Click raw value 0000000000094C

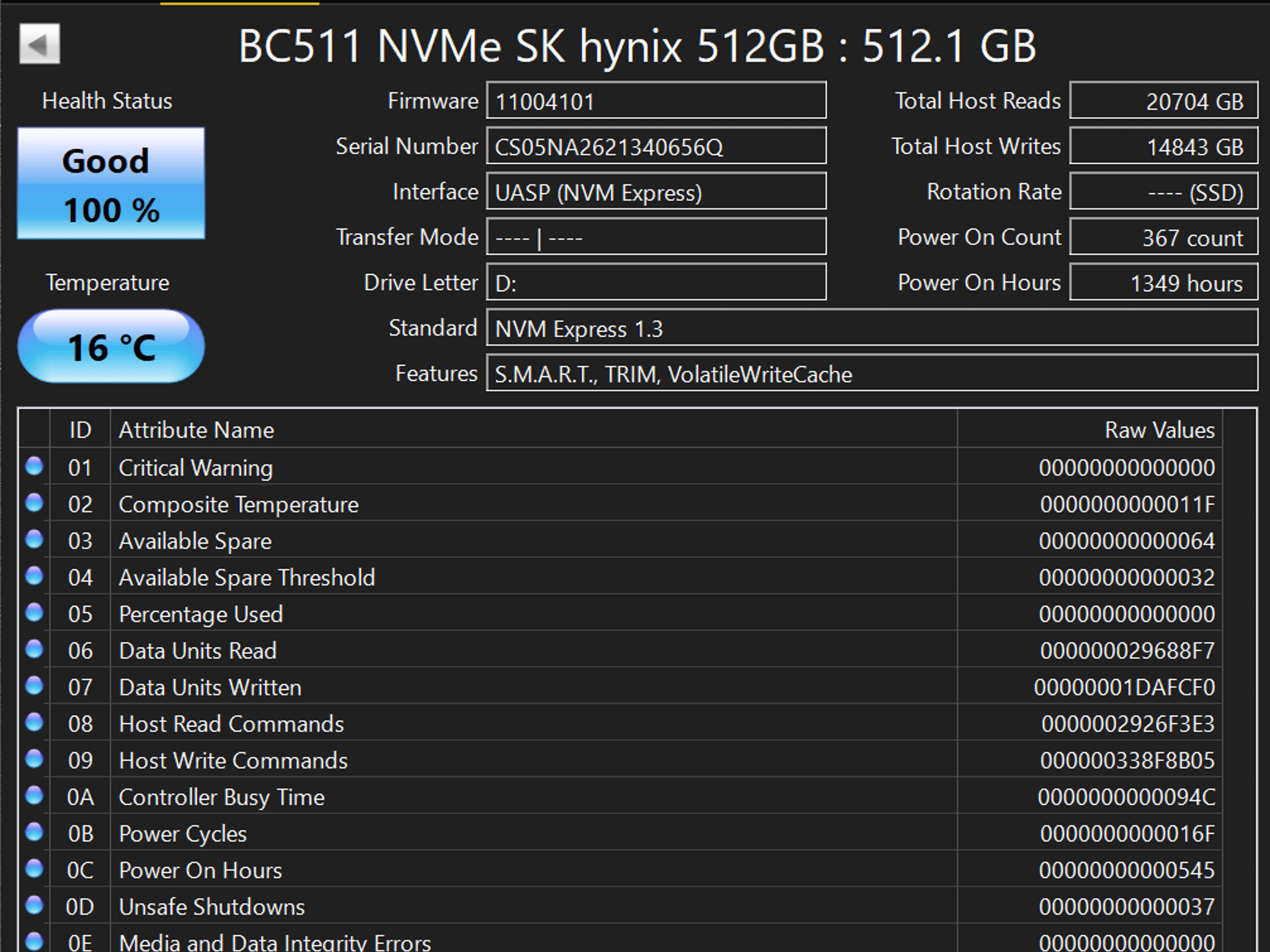pyautogui.click(x=1127, y=796)
